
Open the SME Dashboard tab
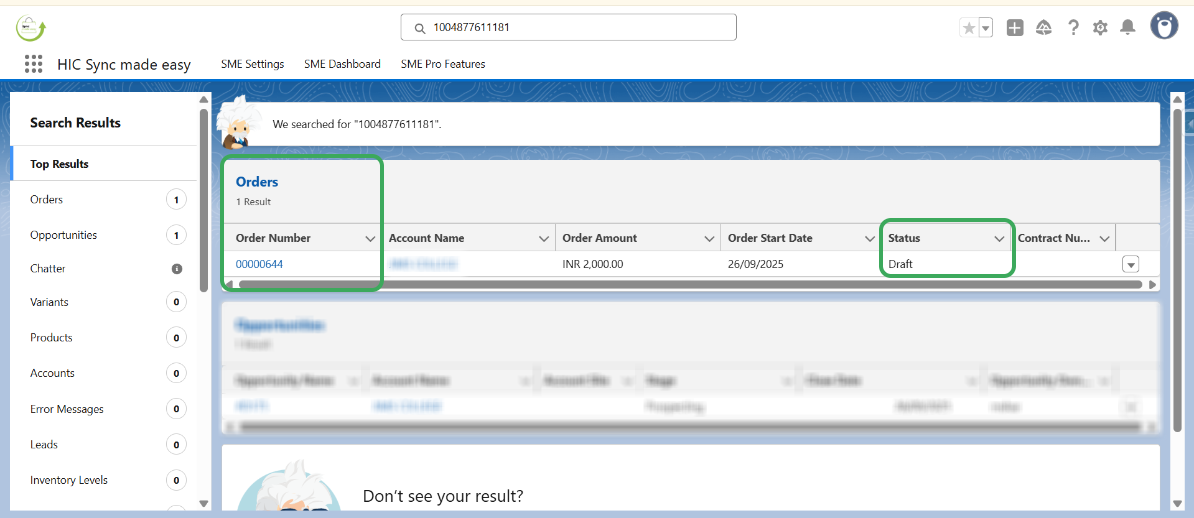[342, 64]
